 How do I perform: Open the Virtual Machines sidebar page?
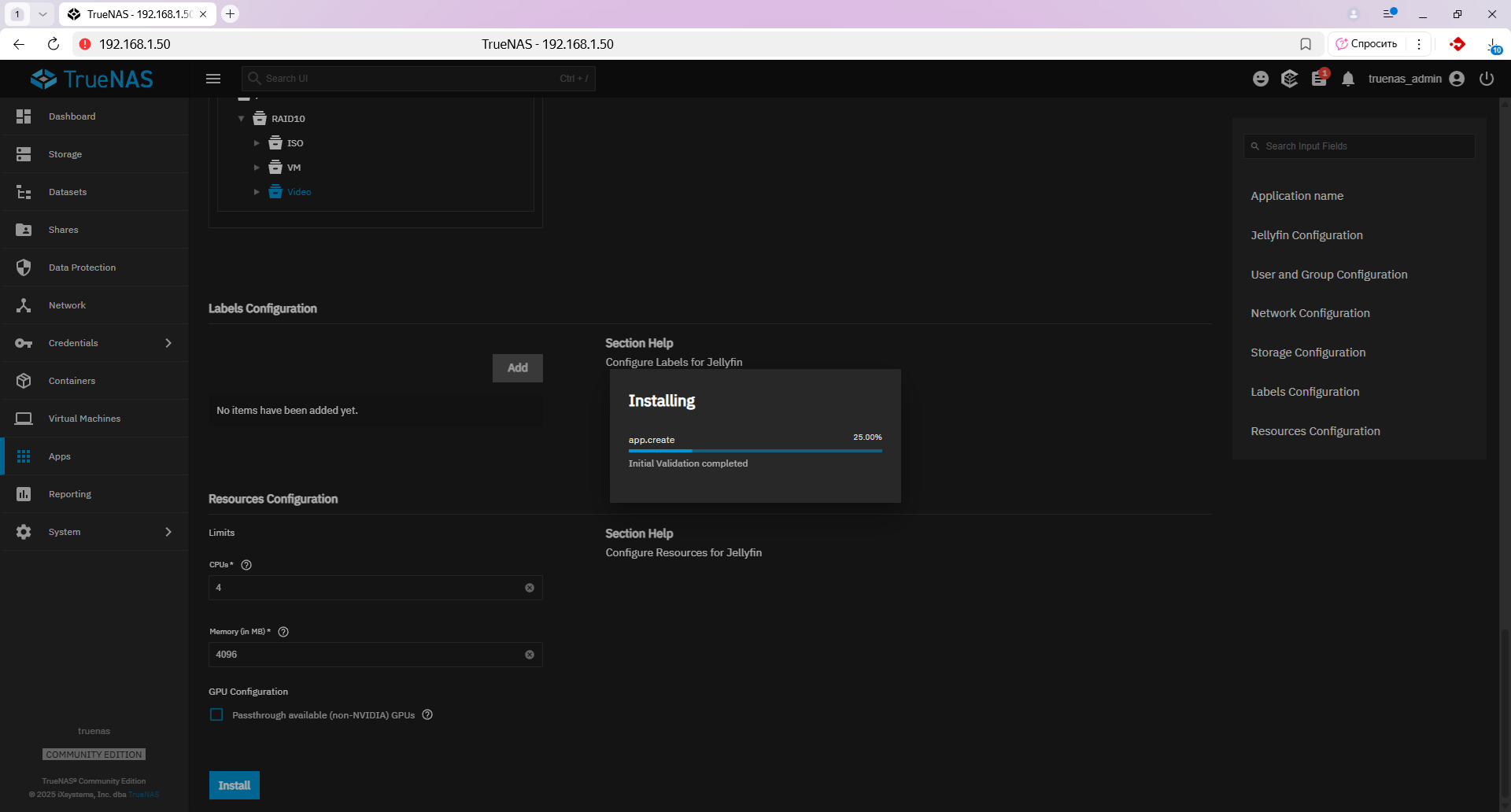click(x=84, y=419)
